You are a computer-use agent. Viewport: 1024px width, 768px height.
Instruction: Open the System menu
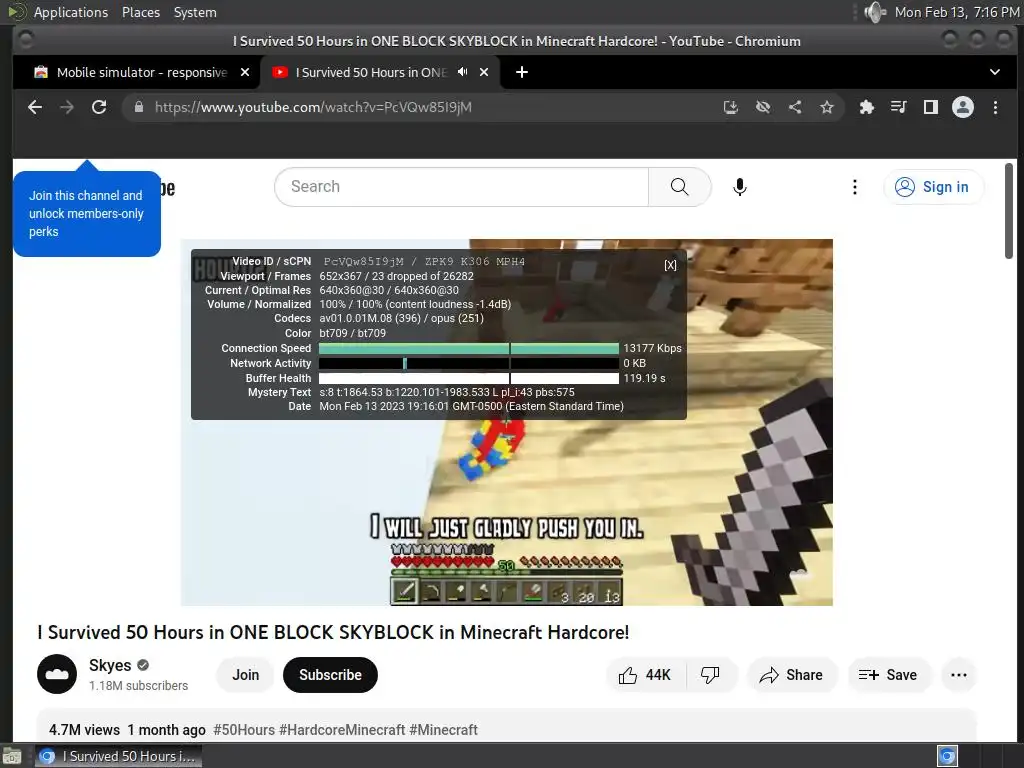(195, 12)
